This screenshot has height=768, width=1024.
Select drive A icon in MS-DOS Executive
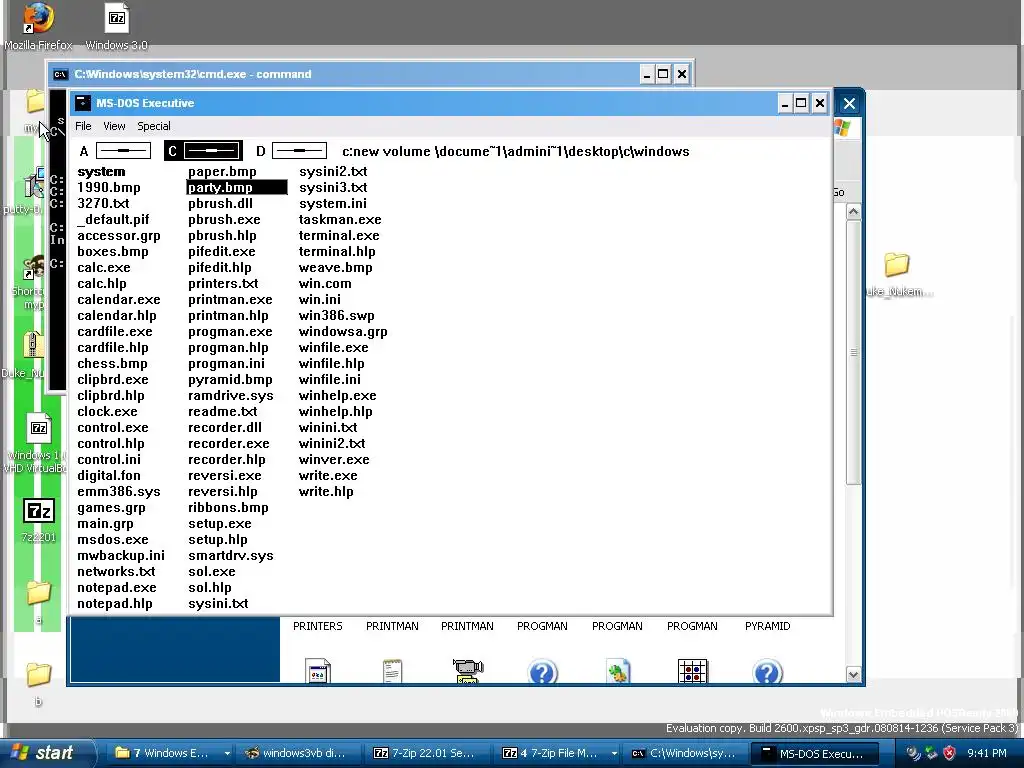[123, 151]
